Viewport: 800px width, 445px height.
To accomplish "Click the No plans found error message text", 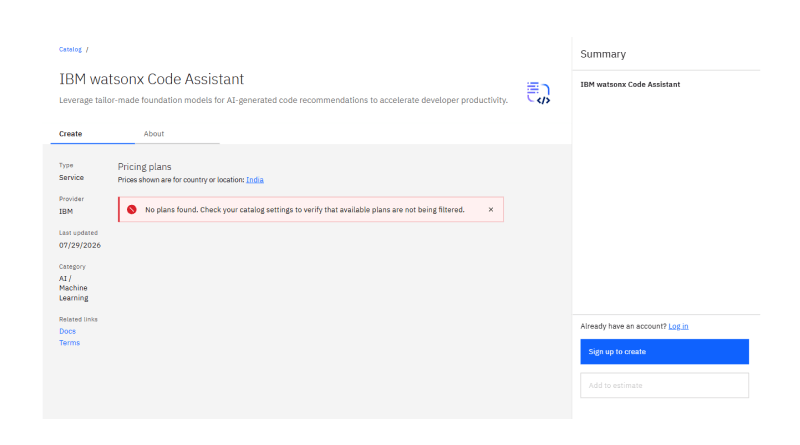I will 305,210.
